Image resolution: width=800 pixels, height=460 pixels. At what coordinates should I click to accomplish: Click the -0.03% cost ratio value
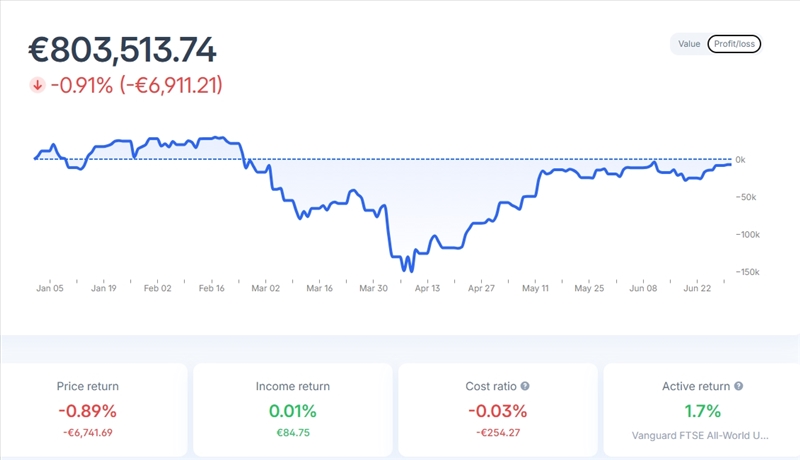(497, 411)
